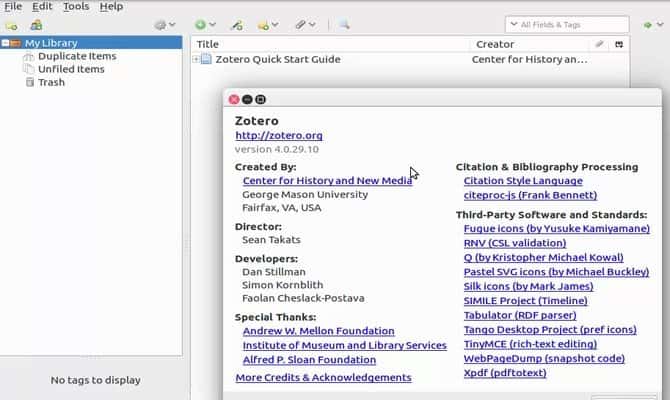This screenshot has height=400, width=670.
Task: Open More Credits & Acknowledgements link
Action: [323, 378]
